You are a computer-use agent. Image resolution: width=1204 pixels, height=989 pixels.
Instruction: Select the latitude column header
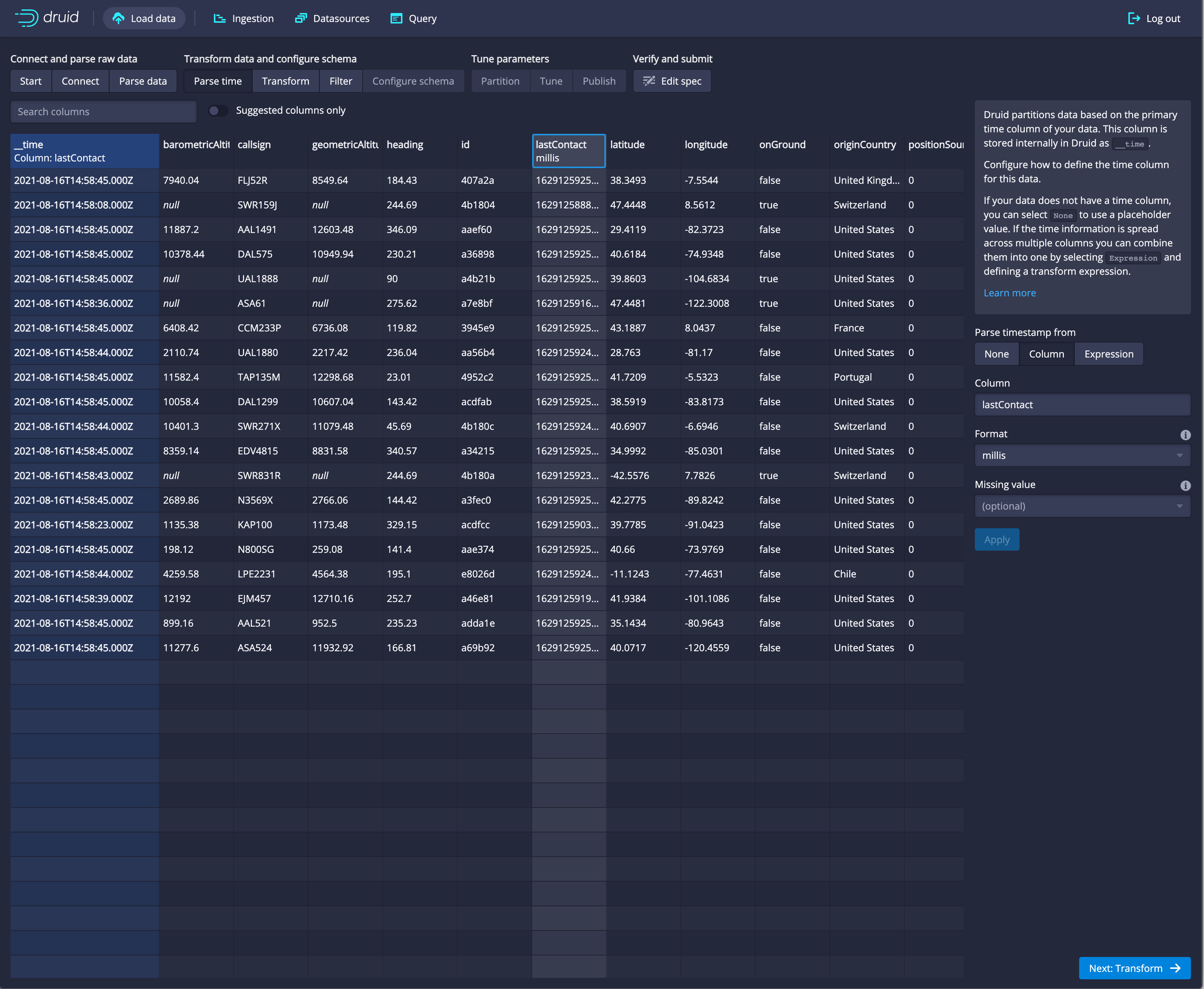pyautogui.click(x=643, y=151)
